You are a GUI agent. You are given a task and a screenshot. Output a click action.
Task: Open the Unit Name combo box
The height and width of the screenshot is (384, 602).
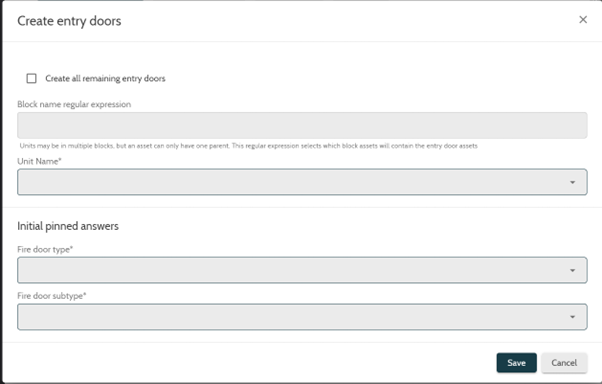(x=302, y=182)
